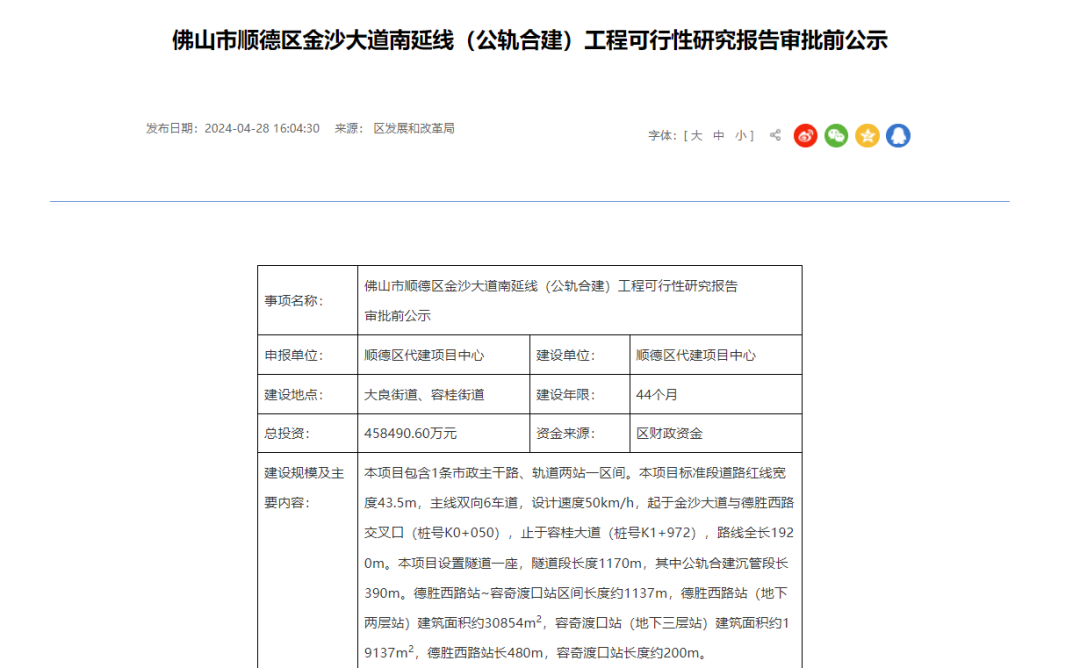Click the article headline at top

pos(530,41)
